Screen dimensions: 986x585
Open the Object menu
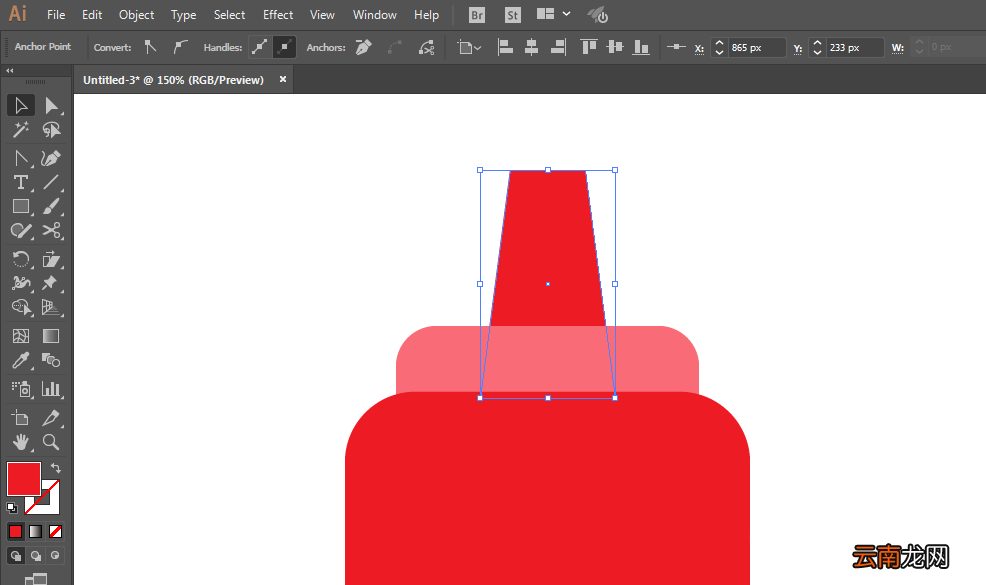[136, 14]
